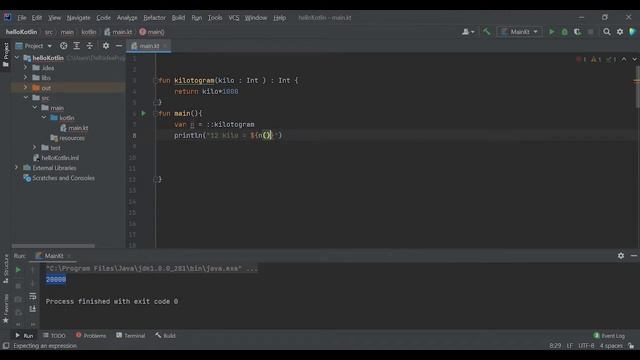Screen dimensions: 640x360
Task: Open Run panel settings gear
Action: coord(621,256)
